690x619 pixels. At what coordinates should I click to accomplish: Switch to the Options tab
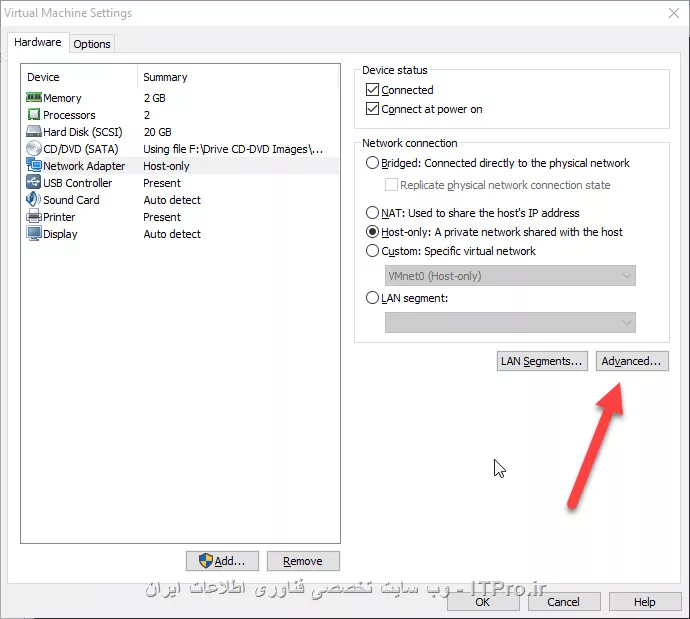[x=92, y=44]
